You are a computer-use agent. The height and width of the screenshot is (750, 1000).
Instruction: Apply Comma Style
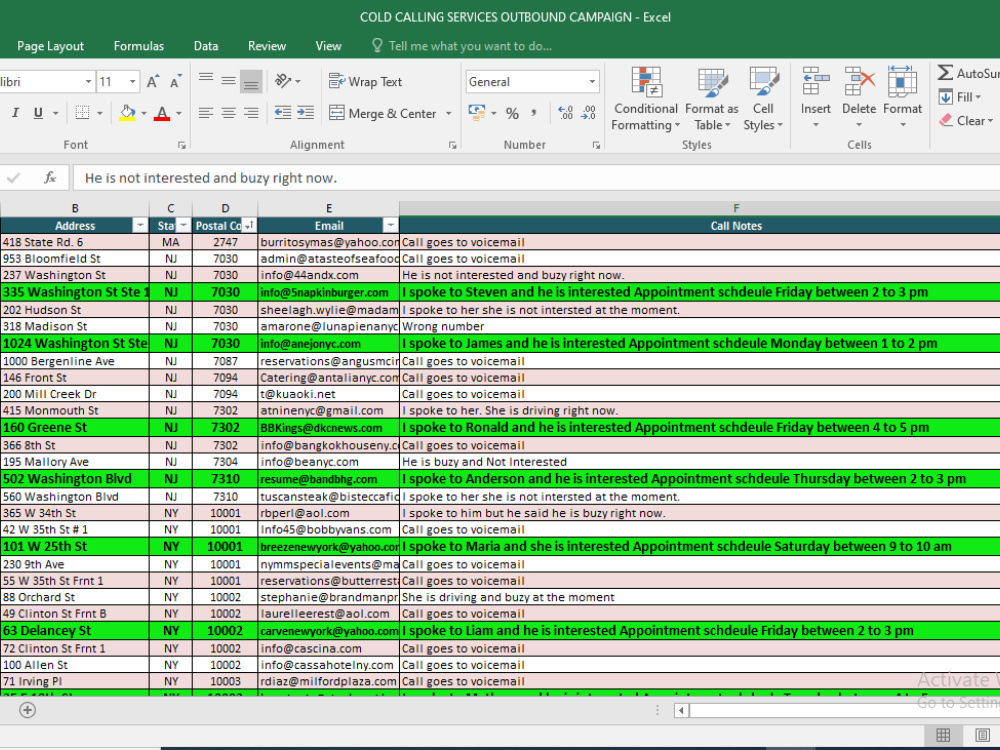pos(534,113)
